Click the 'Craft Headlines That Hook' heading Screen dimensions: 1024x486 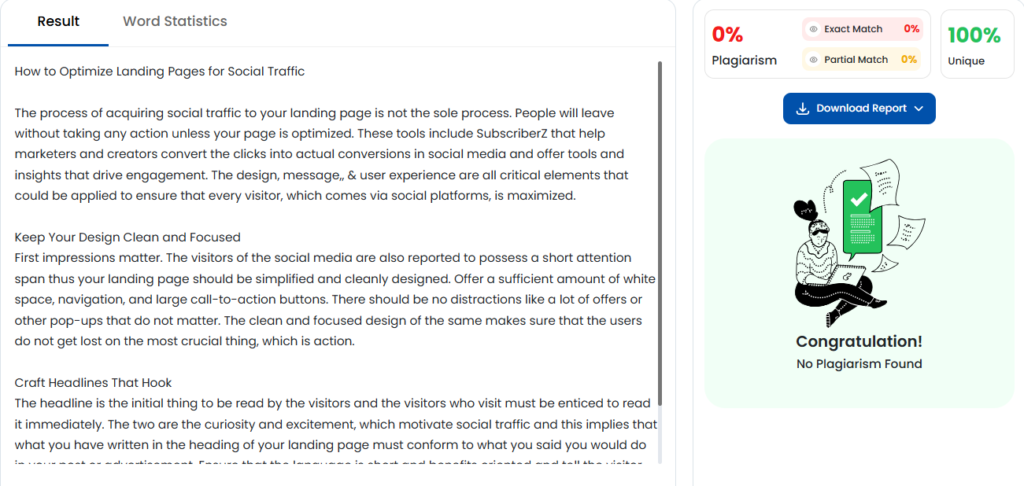click(93, 382)
